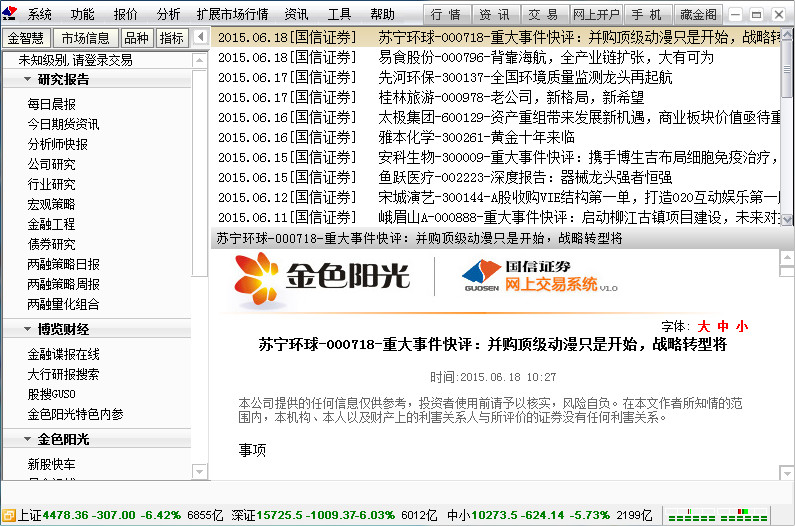Switch to the 资讯 top tab button
795x526 pixels.
tap(495, 15)
